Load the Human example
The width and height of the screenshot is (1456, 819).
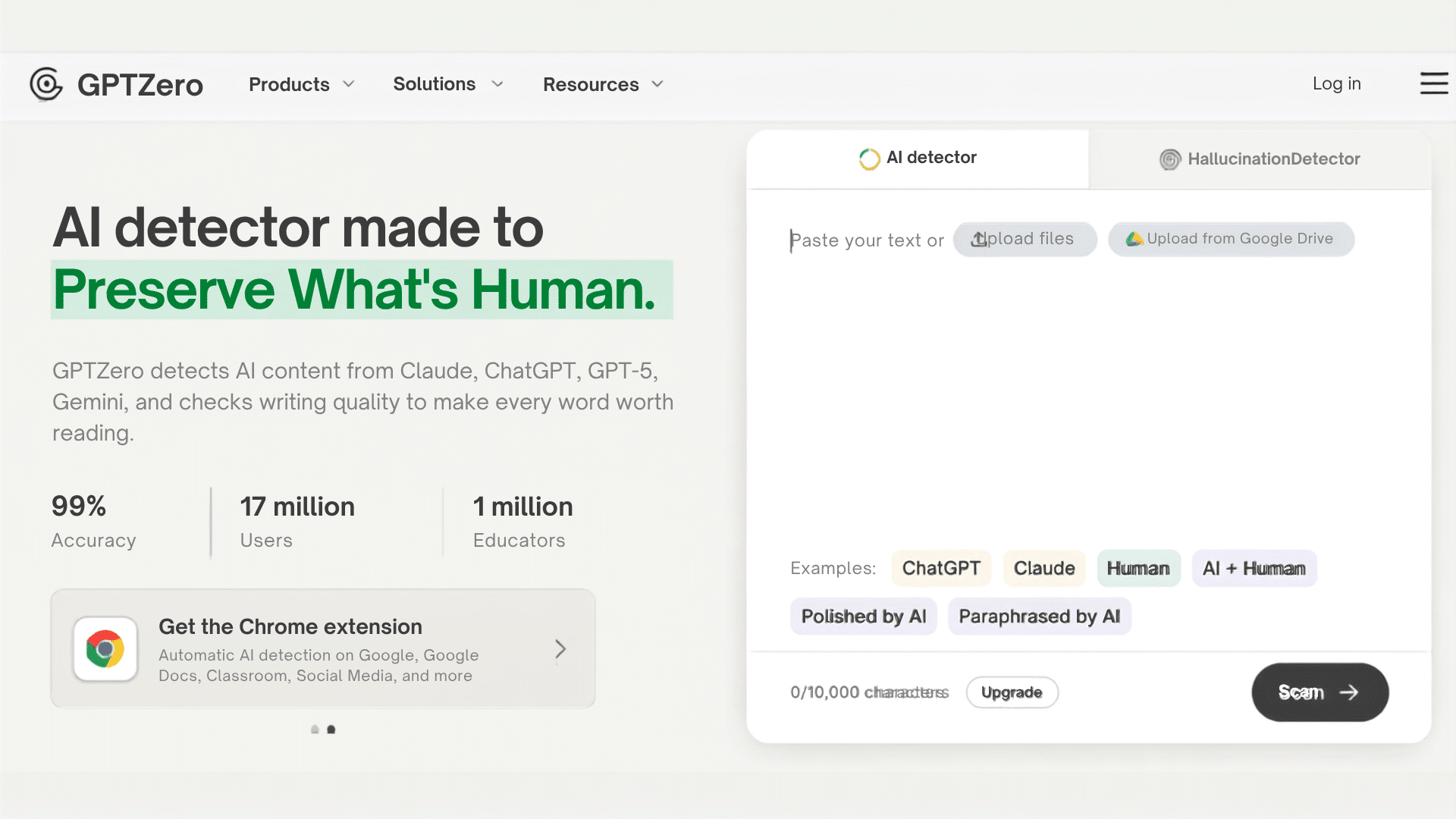pyautogui.click(x=1138, y=568)
